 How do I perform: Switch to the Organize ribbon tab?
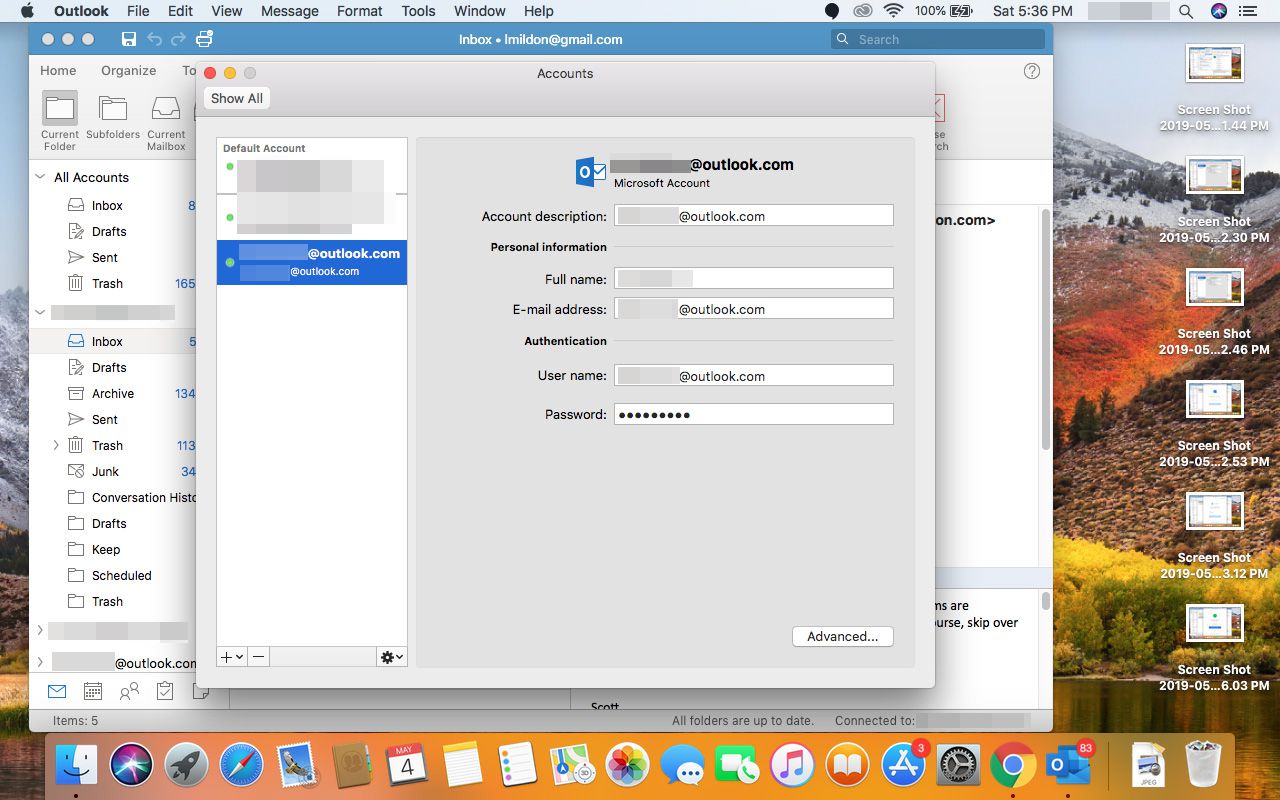(x=128, y=70)
